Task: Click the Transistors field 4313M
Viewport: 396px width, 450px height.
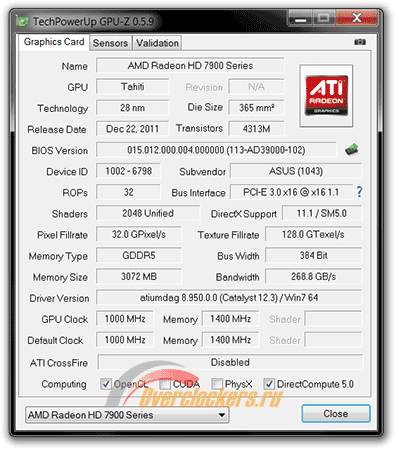Action: (257, 129)
